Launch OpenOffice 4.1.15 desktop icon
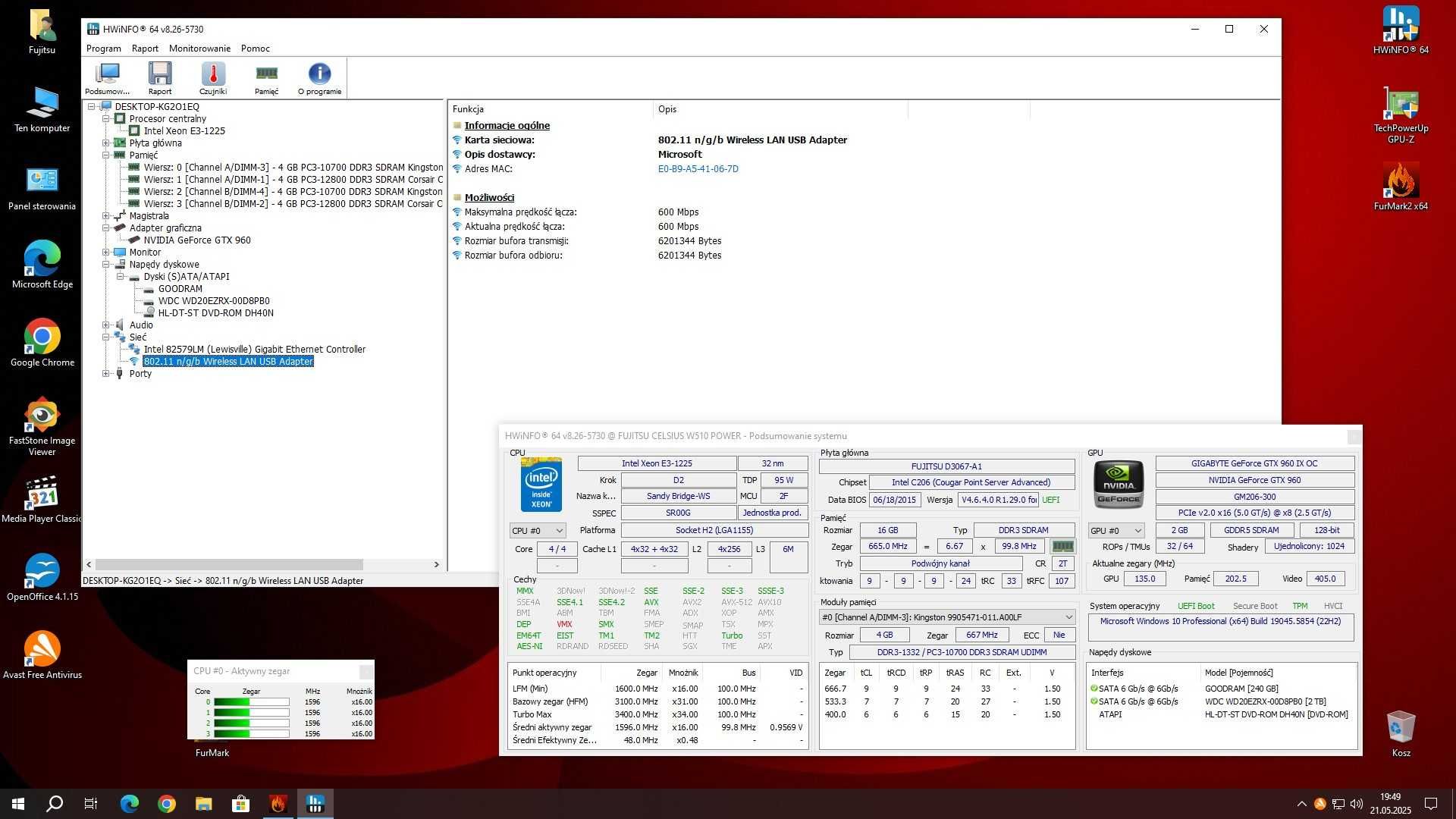Viewport: 1456px width, 819px height. pos(42,579)
